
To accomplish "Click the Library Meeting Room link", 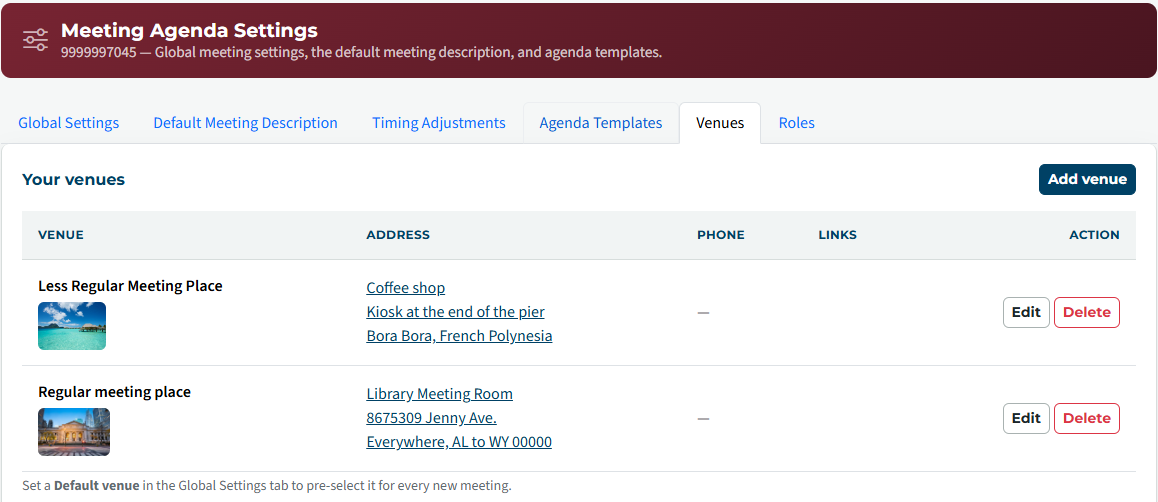I will pos(439,394).
